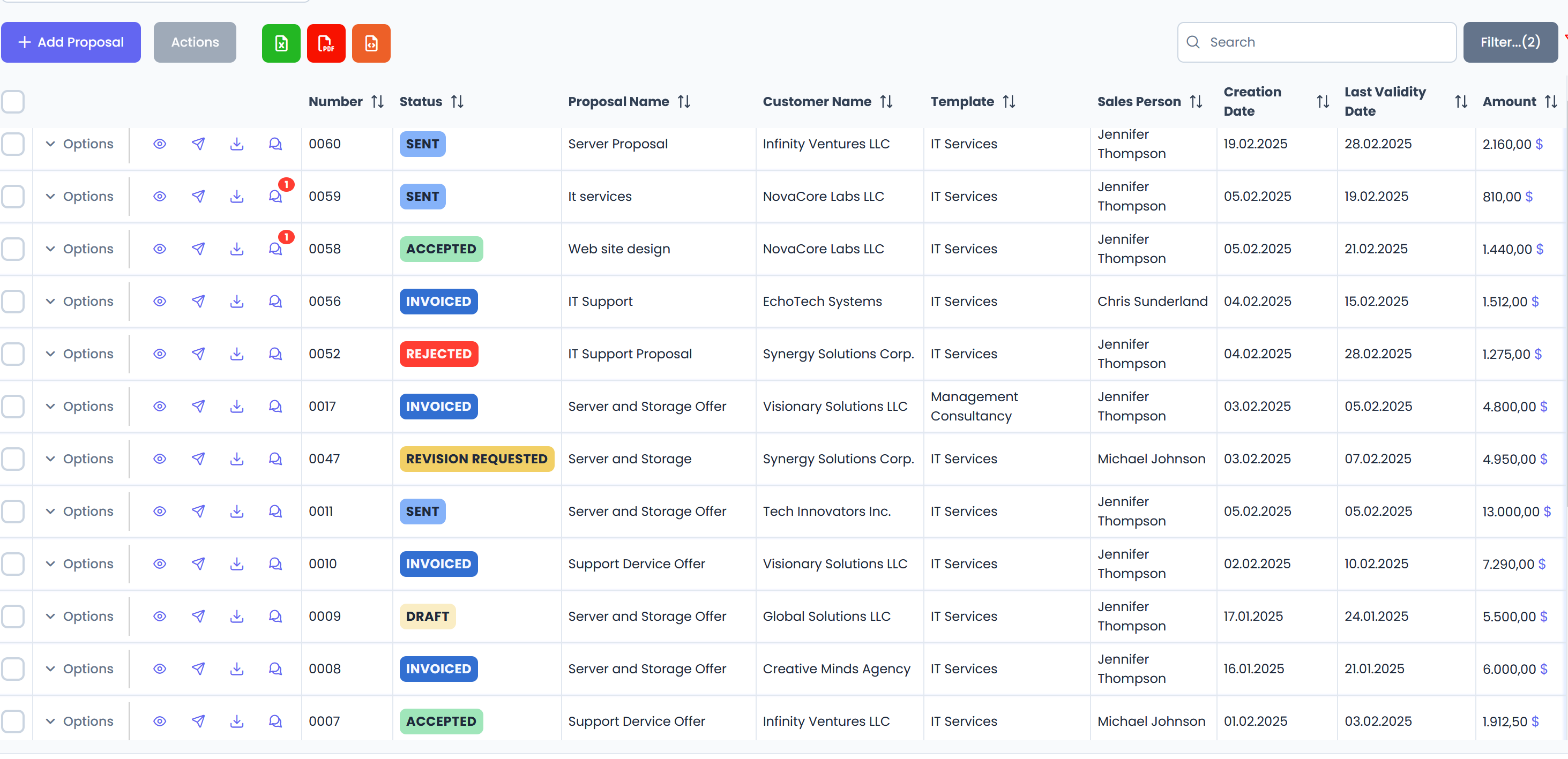
Task: Expand Options for proposal 0060
Action: click(x=80, y=144)
